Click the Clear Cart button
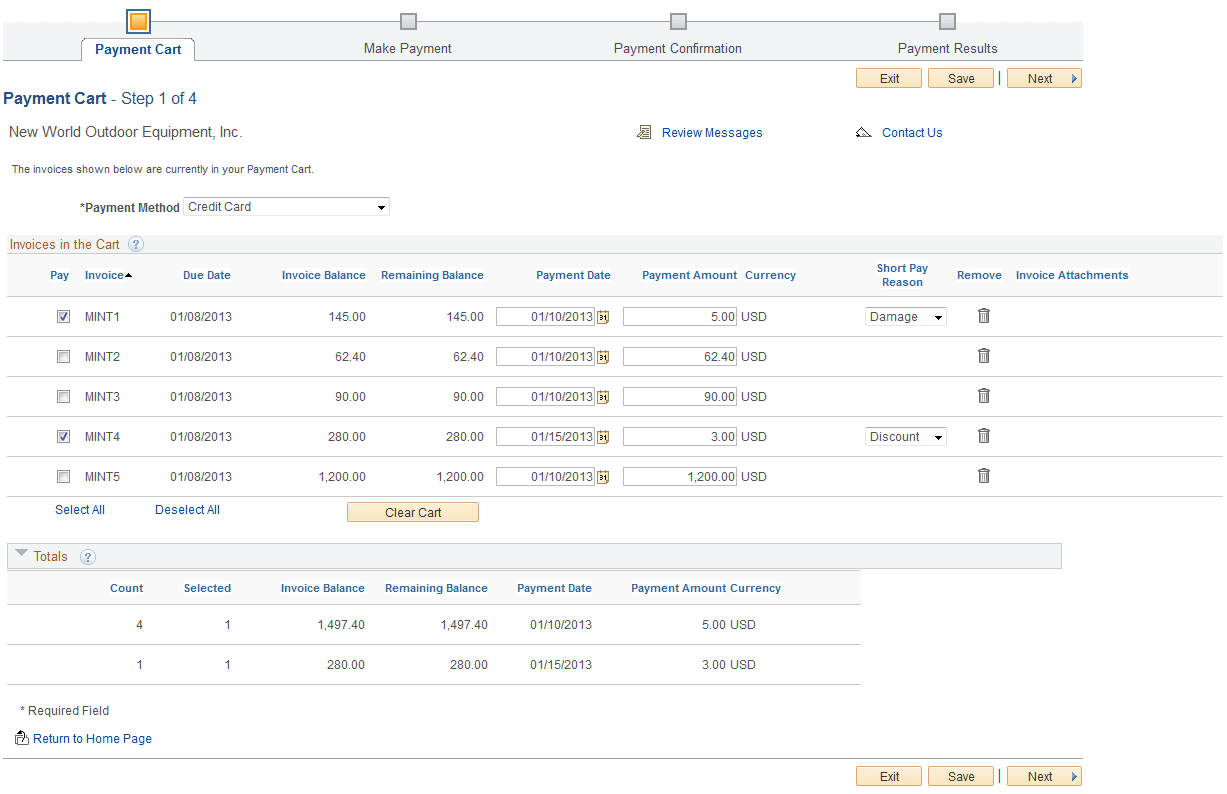 (412, 511)
